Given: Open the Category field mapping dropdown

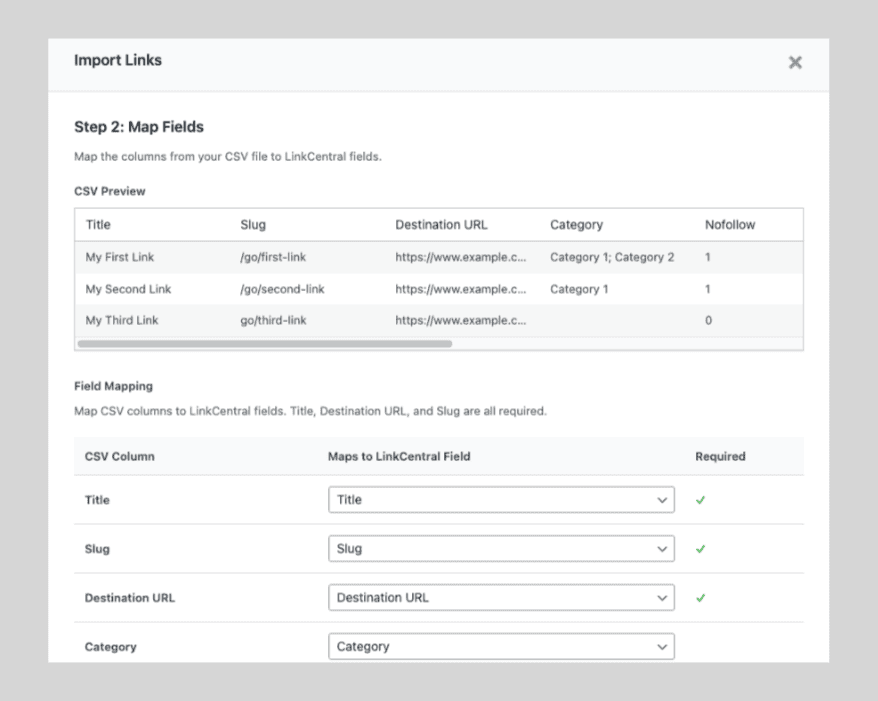Looking at the screenshot, I should tap(501, 646).
